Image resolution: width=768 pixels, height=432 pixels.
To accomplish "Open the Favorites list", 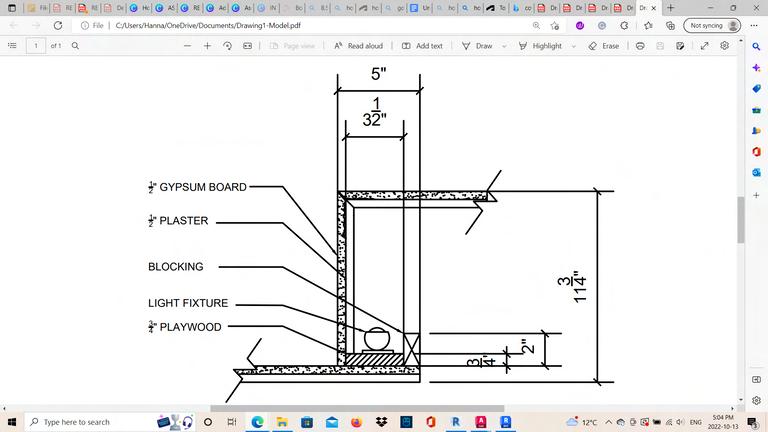I will click(x=648, y=25).
